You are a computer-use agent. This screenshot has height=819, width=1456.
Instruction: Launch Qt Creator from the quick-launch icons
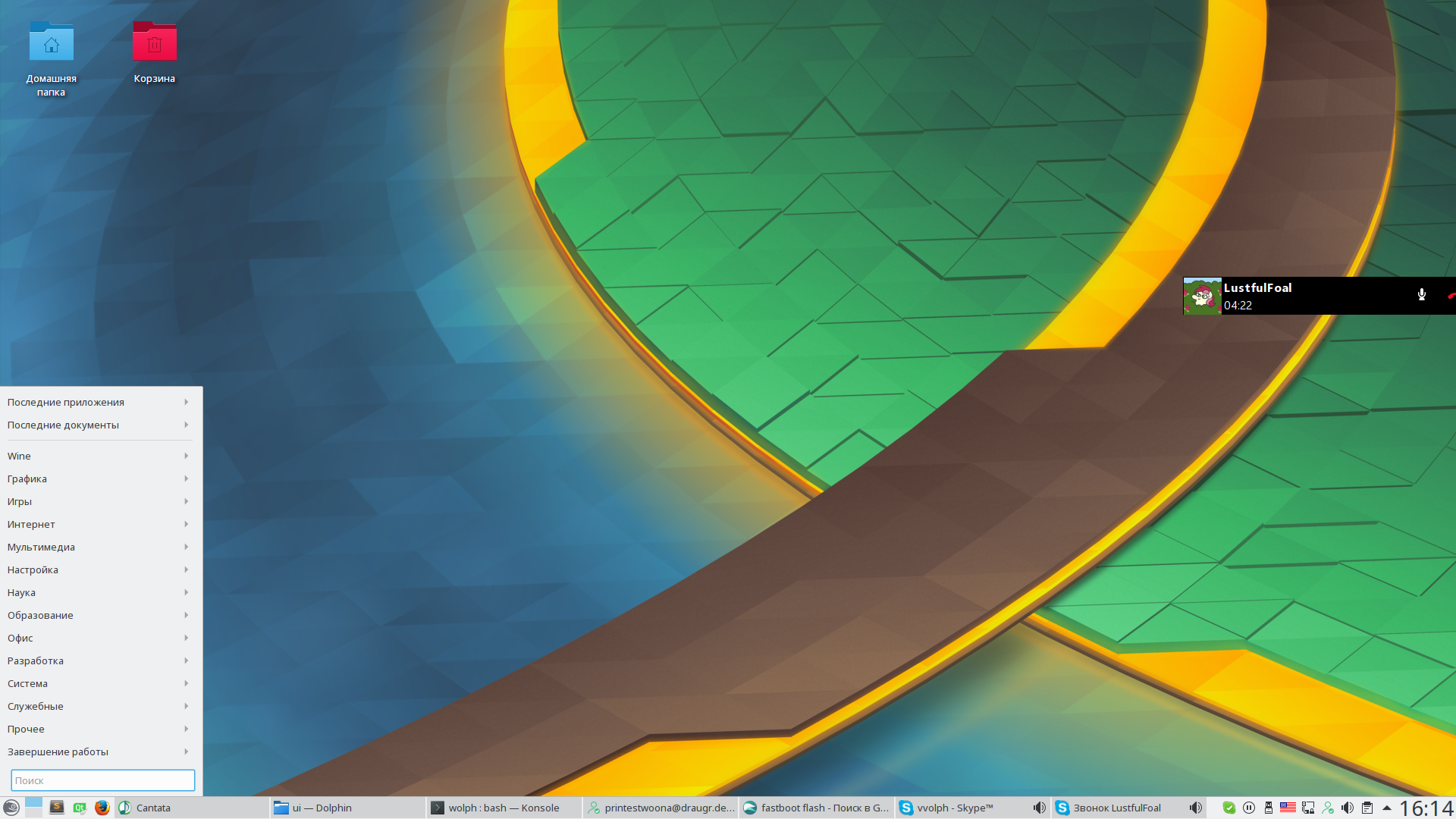click(80, 808)
